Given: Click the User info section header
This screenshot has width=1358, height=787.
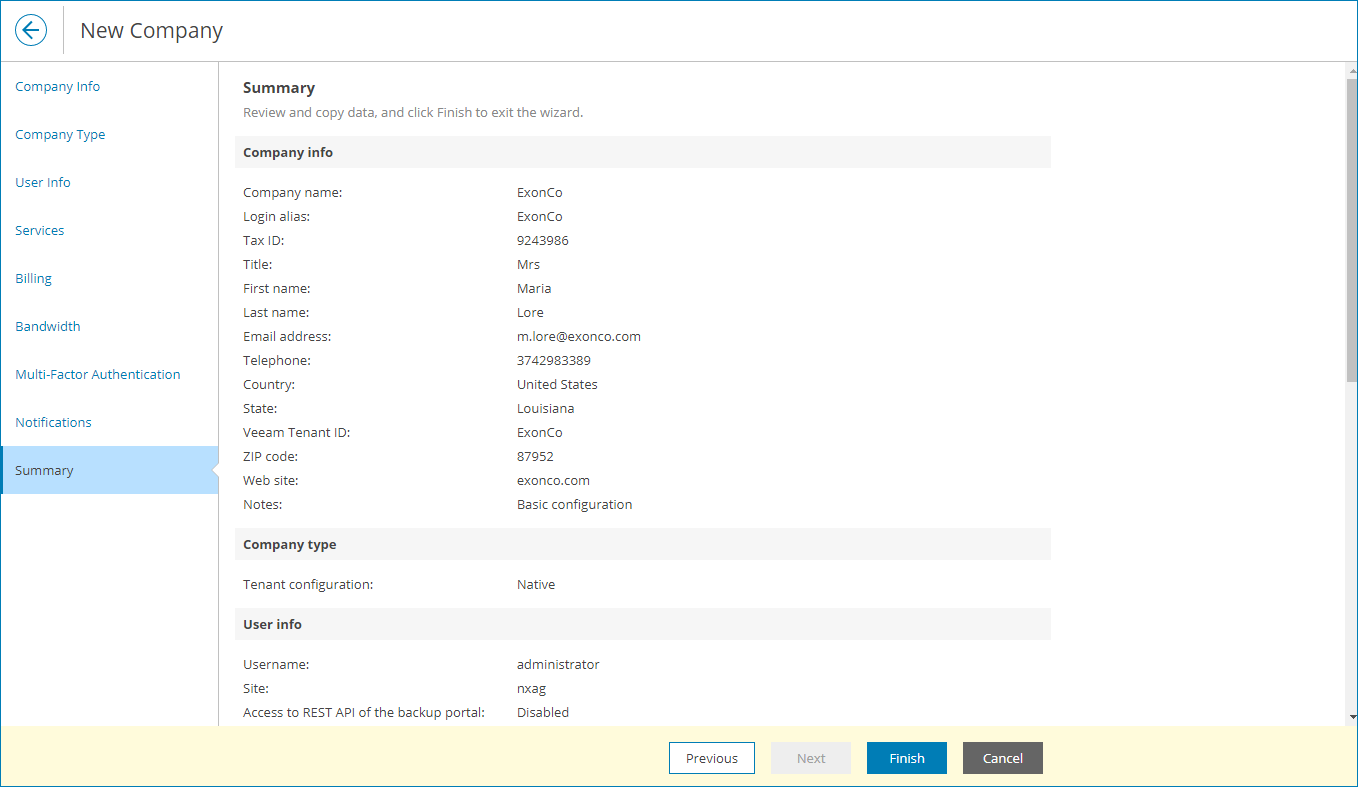Looking at the screenshot, I should tap(643, 624).
